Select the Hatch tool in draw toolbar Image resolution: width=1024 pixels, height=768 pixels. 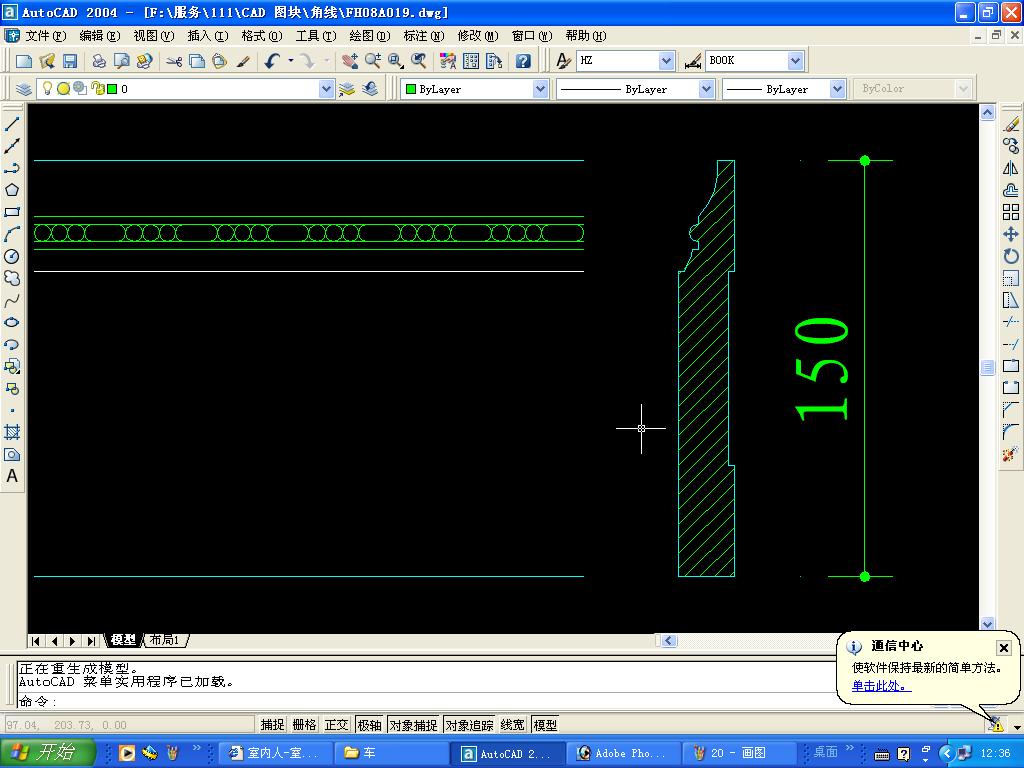pyautogui.click(x=12, y=432)
